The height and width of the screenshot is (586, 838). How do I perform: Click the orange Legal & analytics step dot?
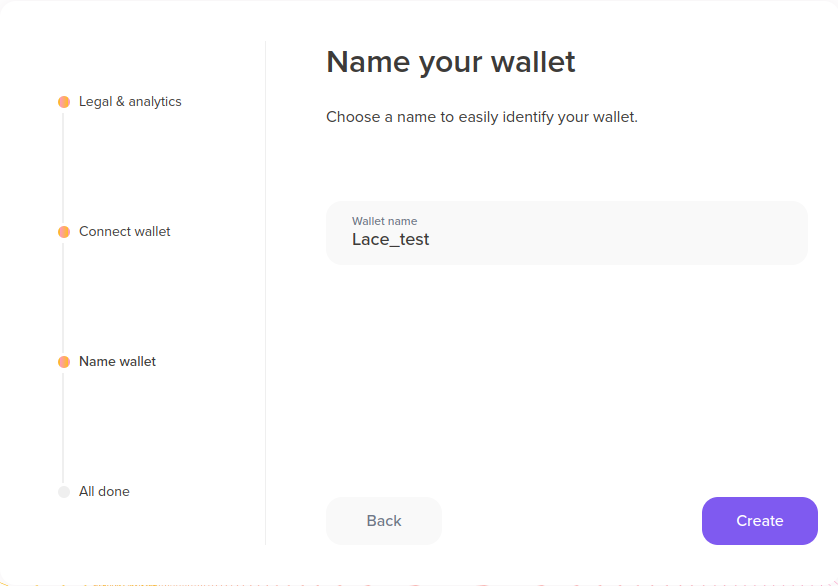[x=64, y=102]
